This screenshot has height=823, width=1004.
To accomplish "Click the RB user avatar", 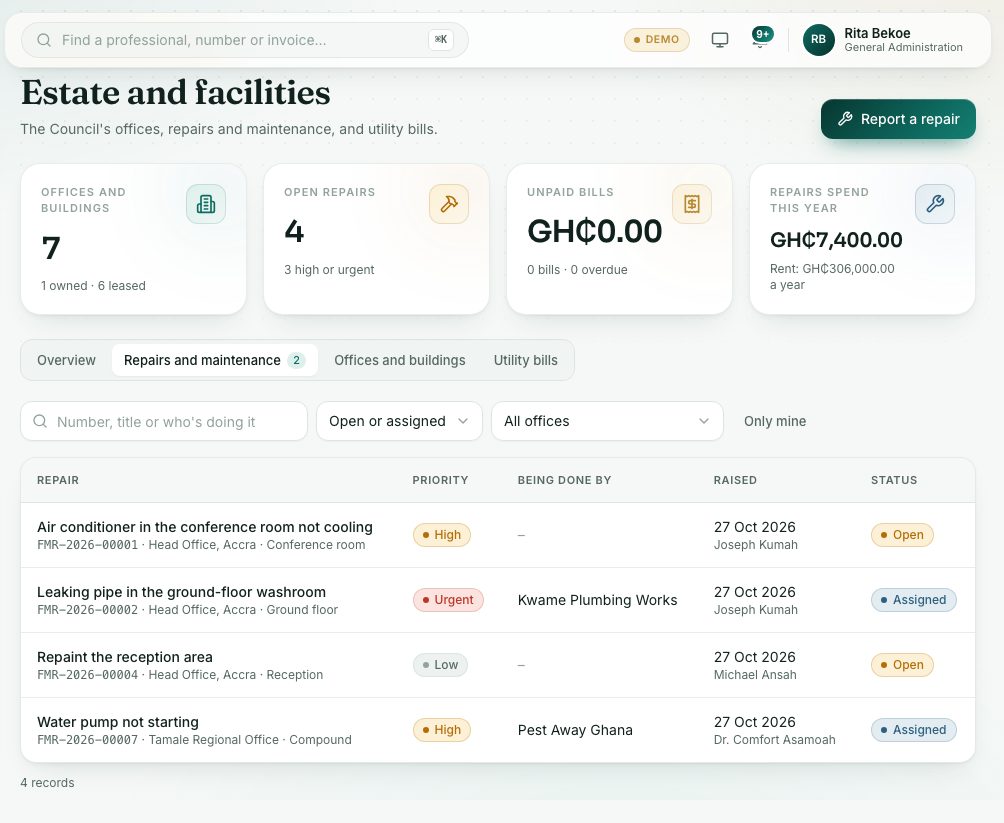I will click(818, 40).
